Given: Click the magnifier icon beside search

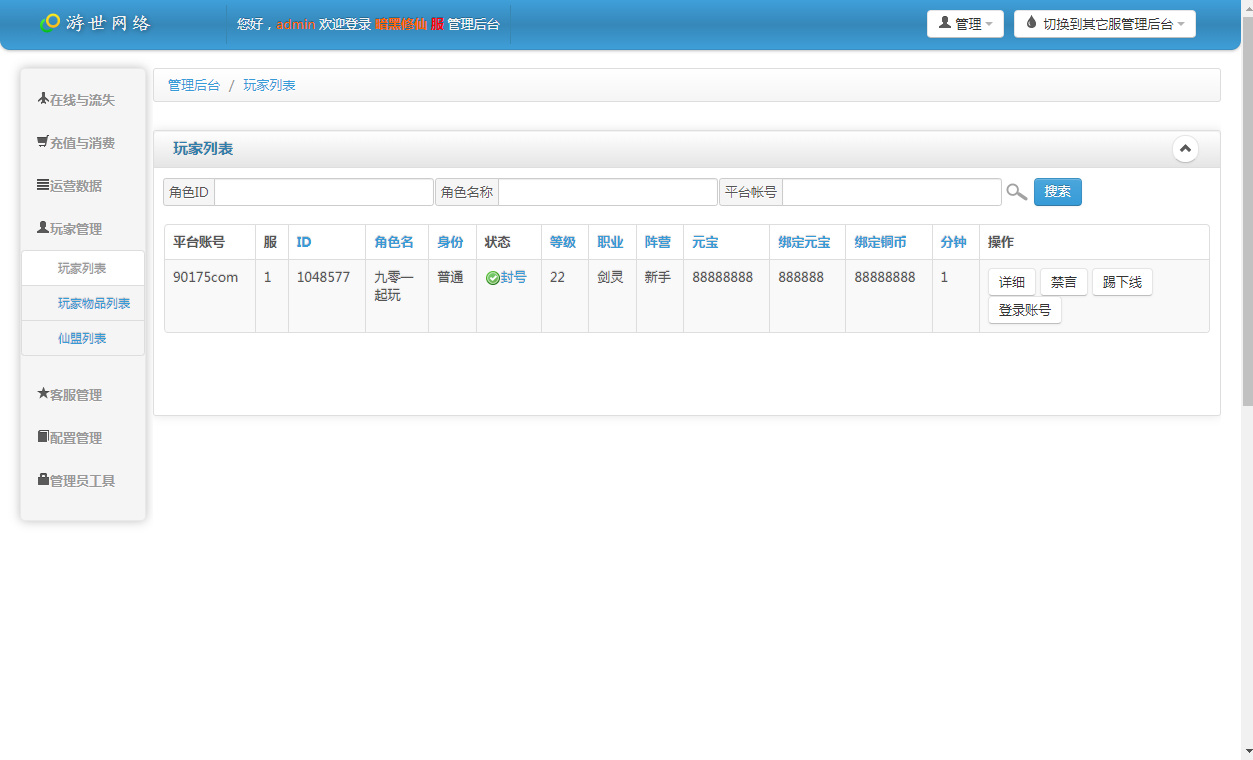Looking at the screenshot, I should point(1016,192).
